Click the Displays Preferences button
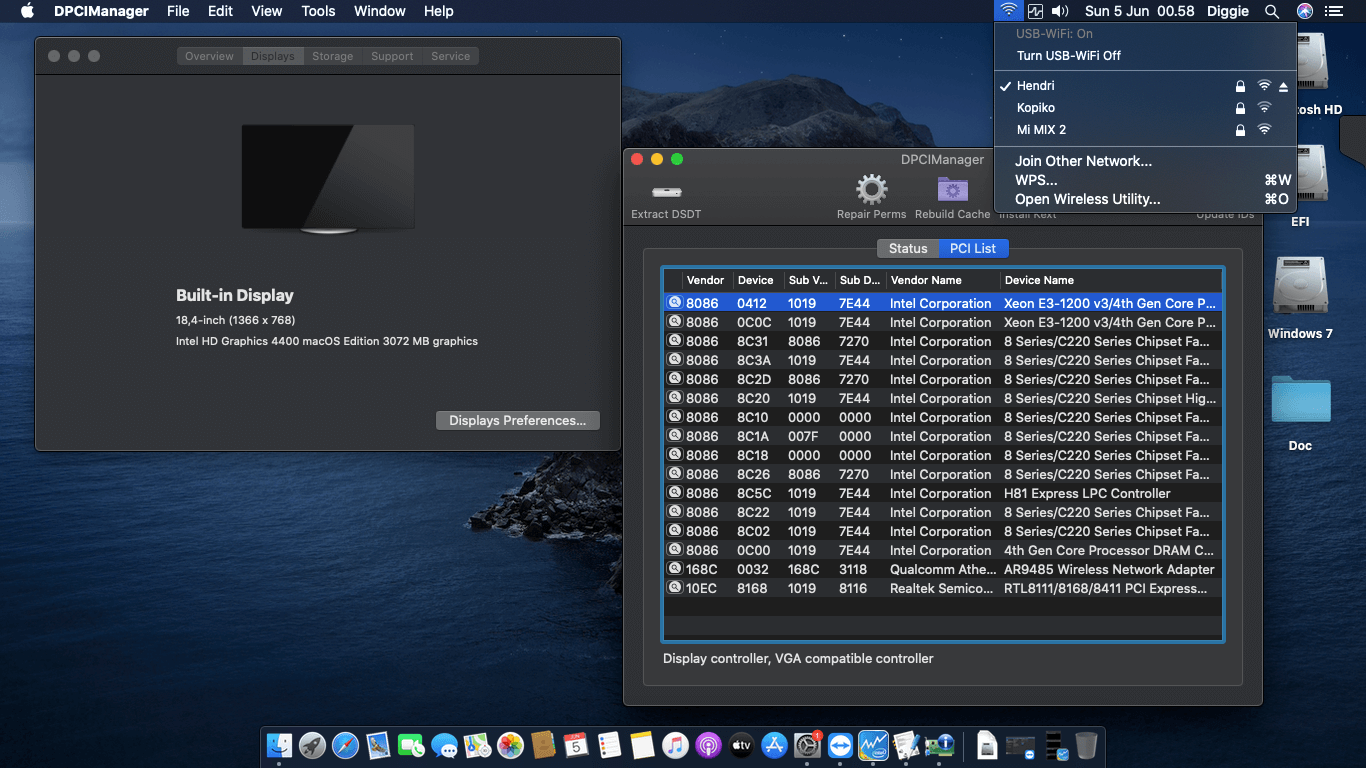Screen dimensions: 1366x768 point(517,420)
